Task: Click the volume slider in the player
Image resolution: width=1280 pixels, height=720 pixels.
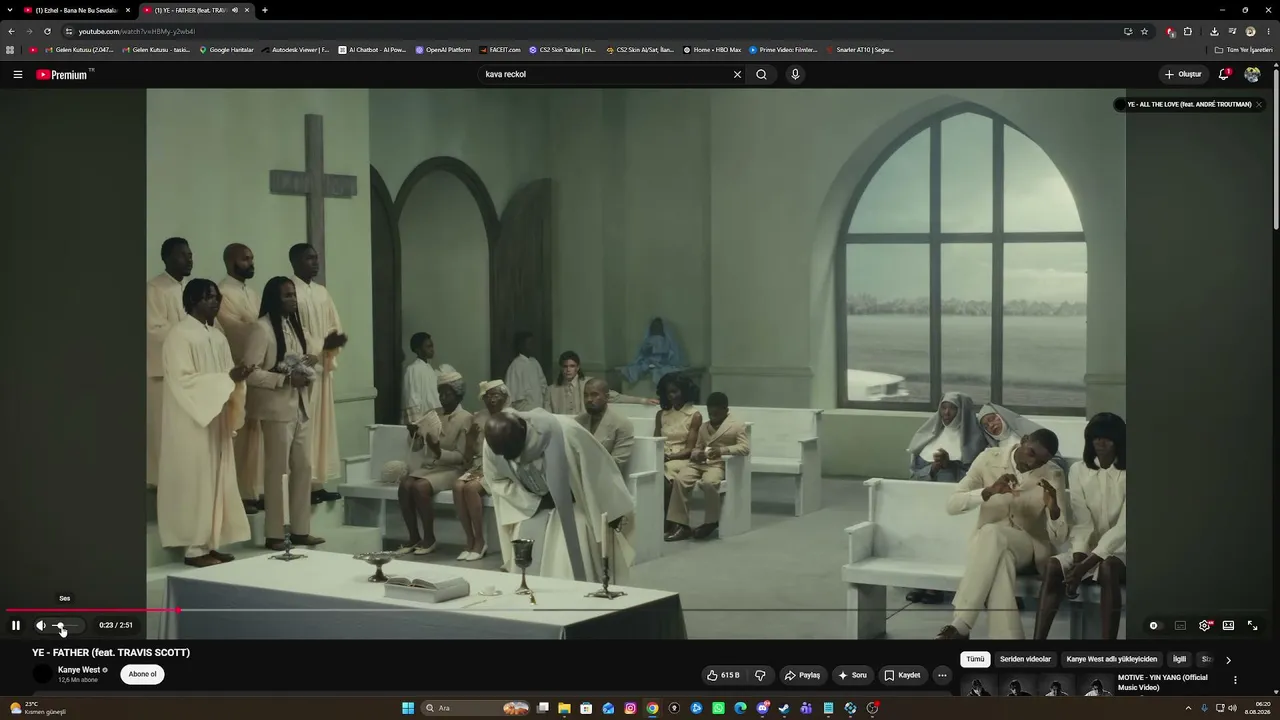Action: tap(65, 626)
